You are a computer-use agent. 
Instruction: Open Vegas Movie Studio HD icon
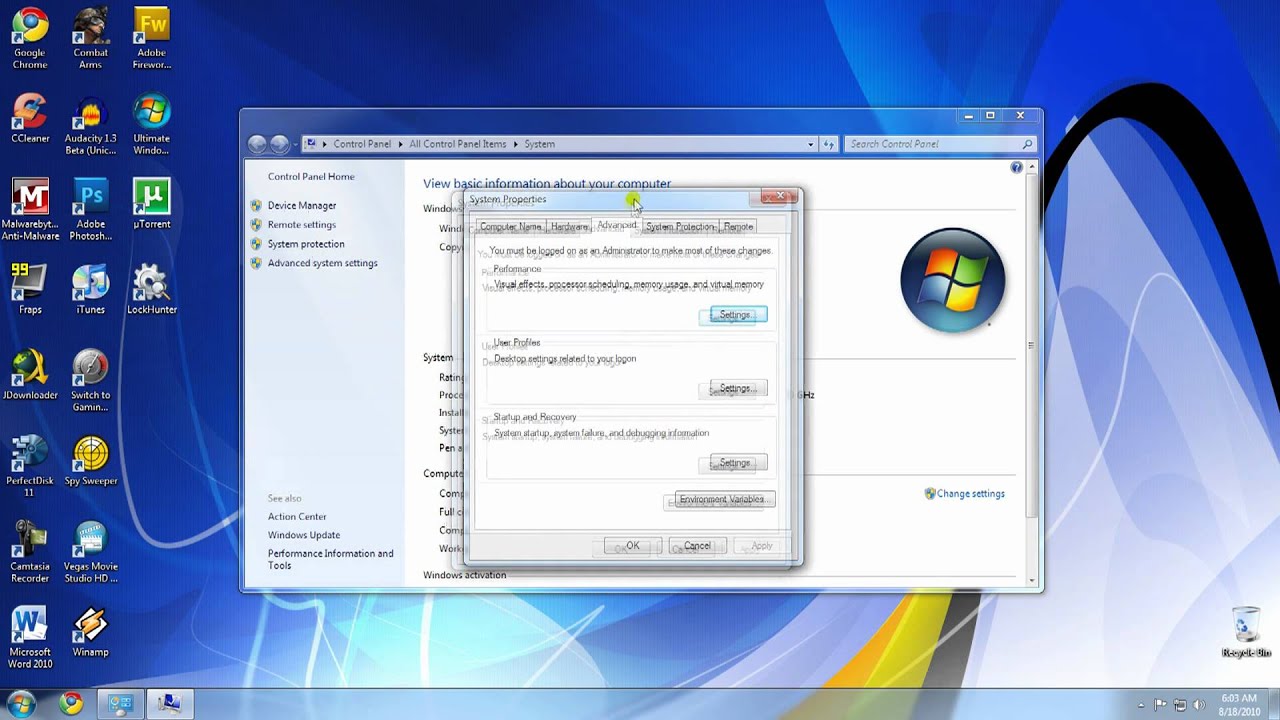tap(90, 552)
